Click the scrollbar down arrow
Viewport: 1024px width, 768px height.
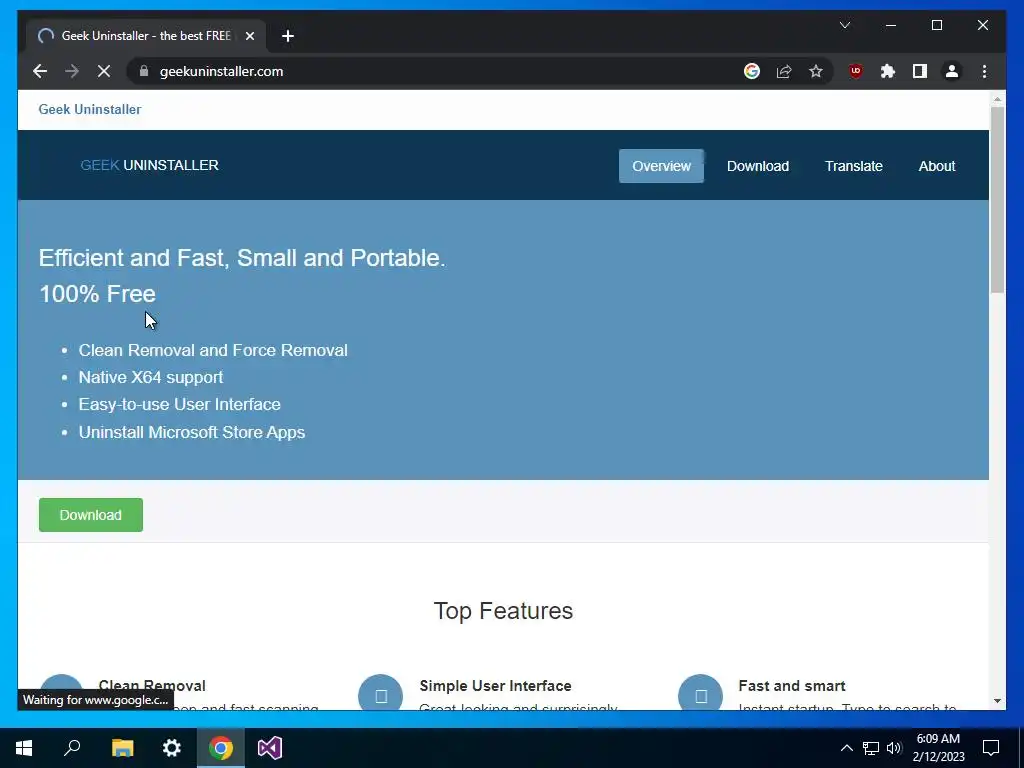(x=997, y=701)
